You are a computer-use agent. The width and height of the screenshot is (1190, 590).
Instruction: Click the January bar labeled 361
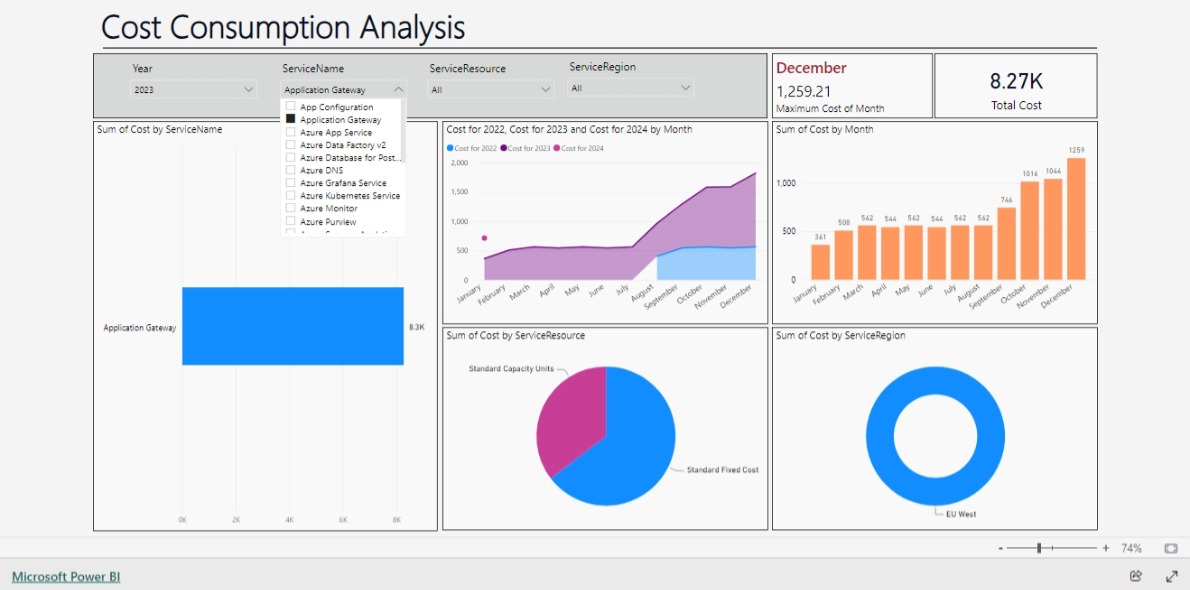820,262
